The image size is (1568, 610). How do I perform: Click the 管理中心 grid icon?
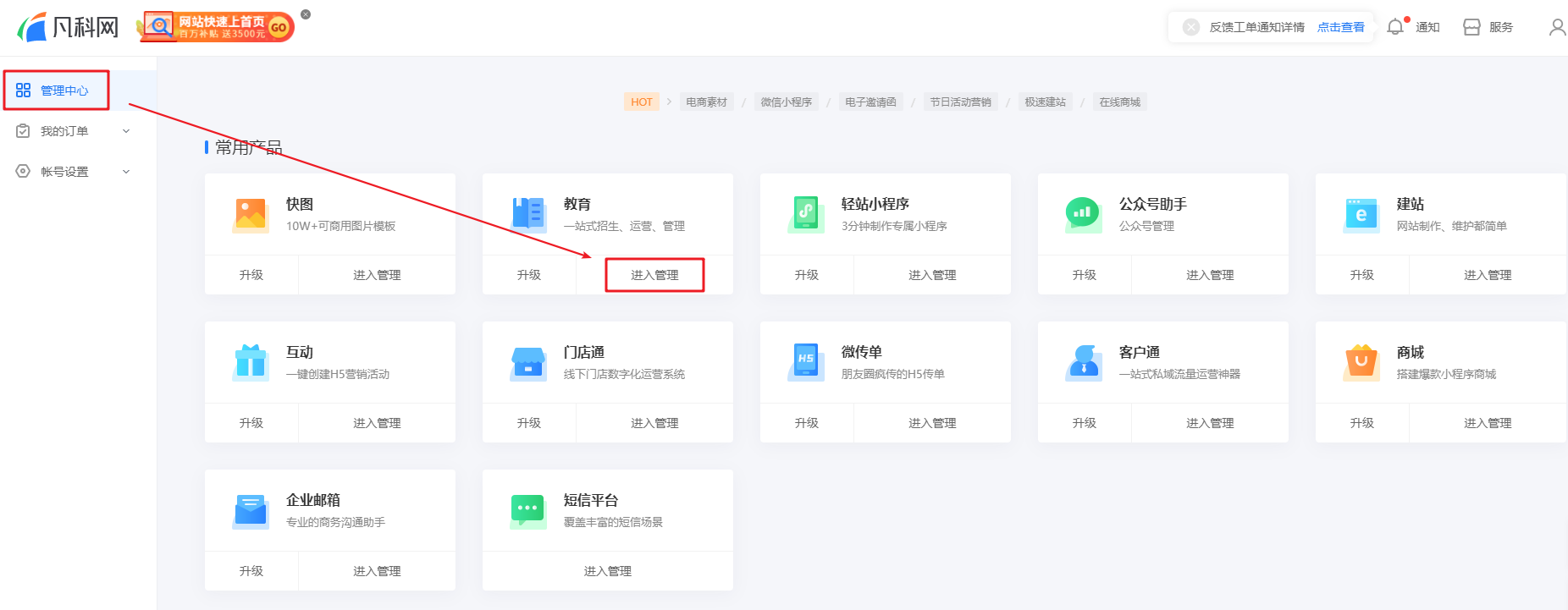click(23, 91)
